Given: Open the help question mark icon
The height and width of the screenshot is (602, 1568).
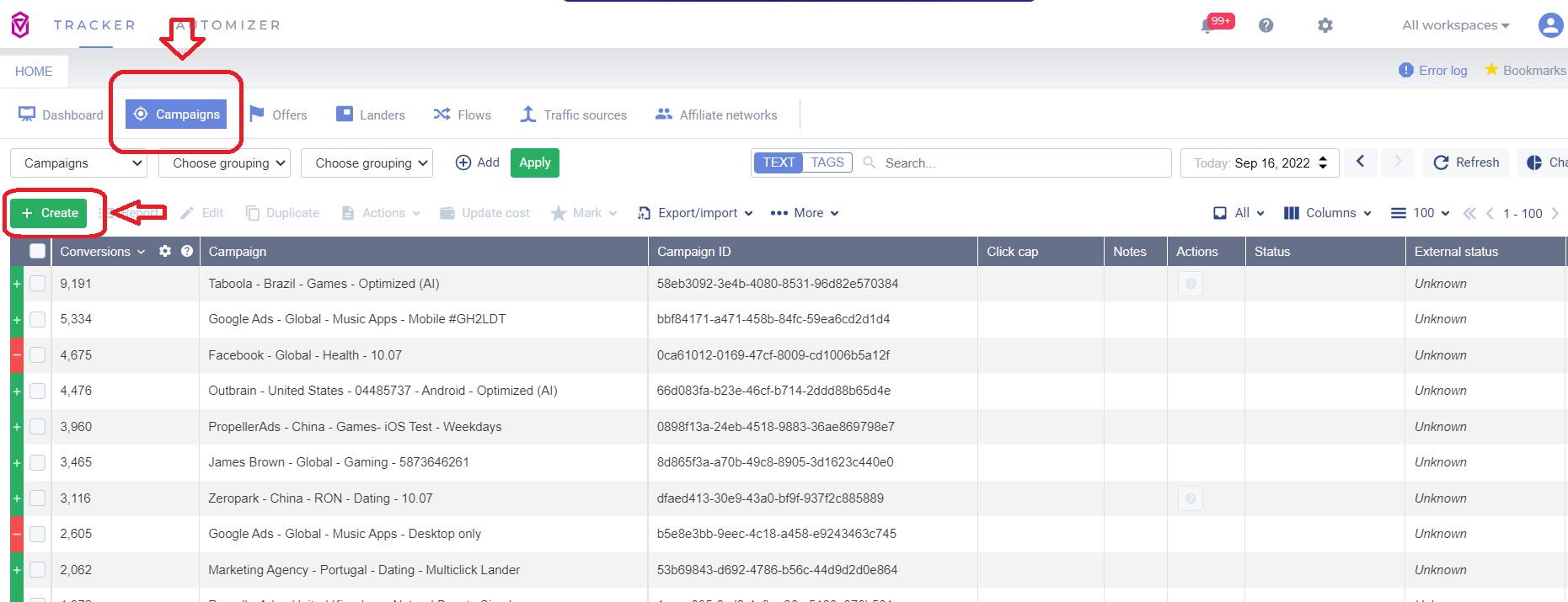Looking at the screenshot, I should tap(1266, 25).
